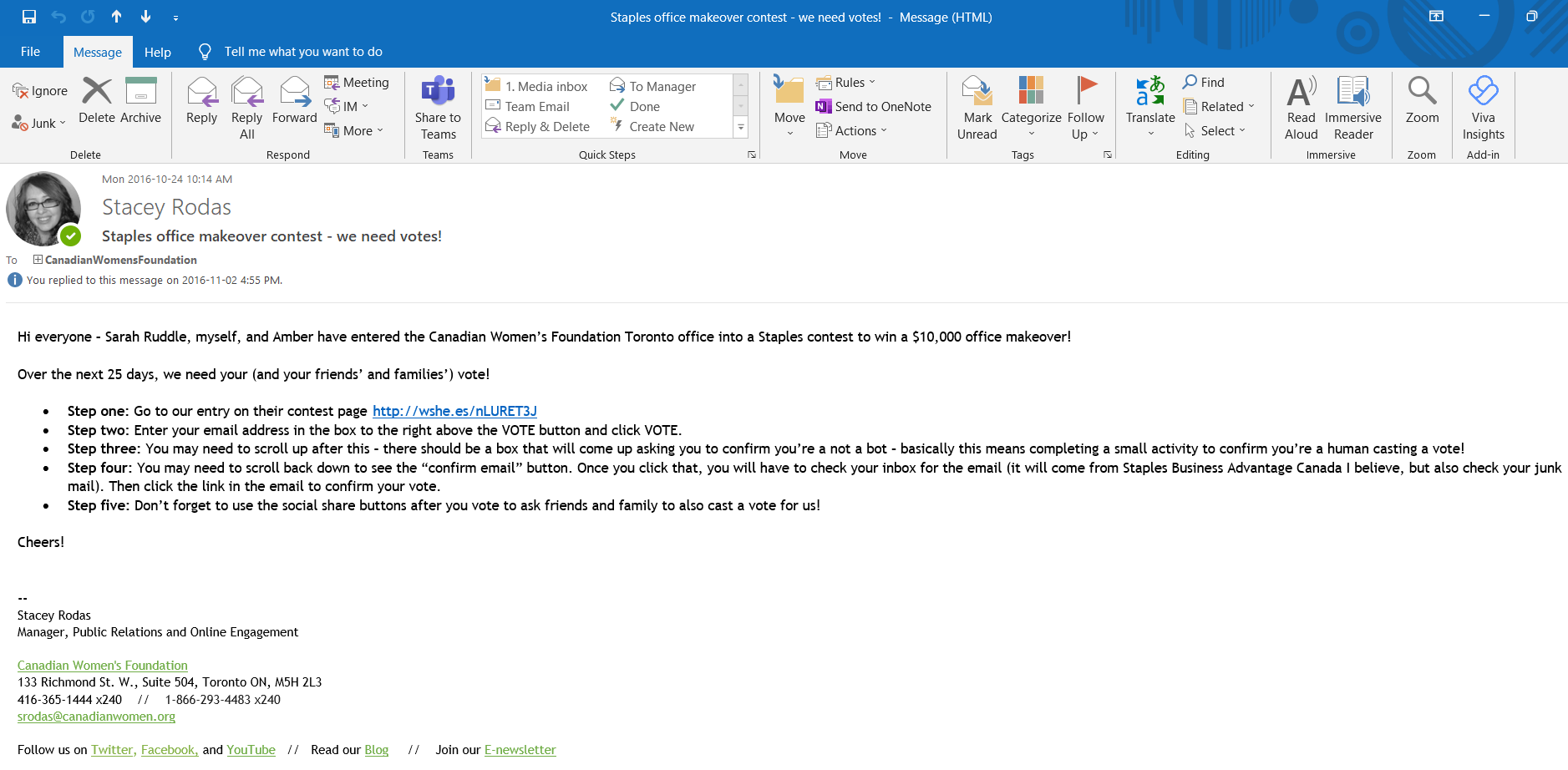Click the srodas@canadianwomen.org email link
The image size is (1568, 770).
coord(96,717)
